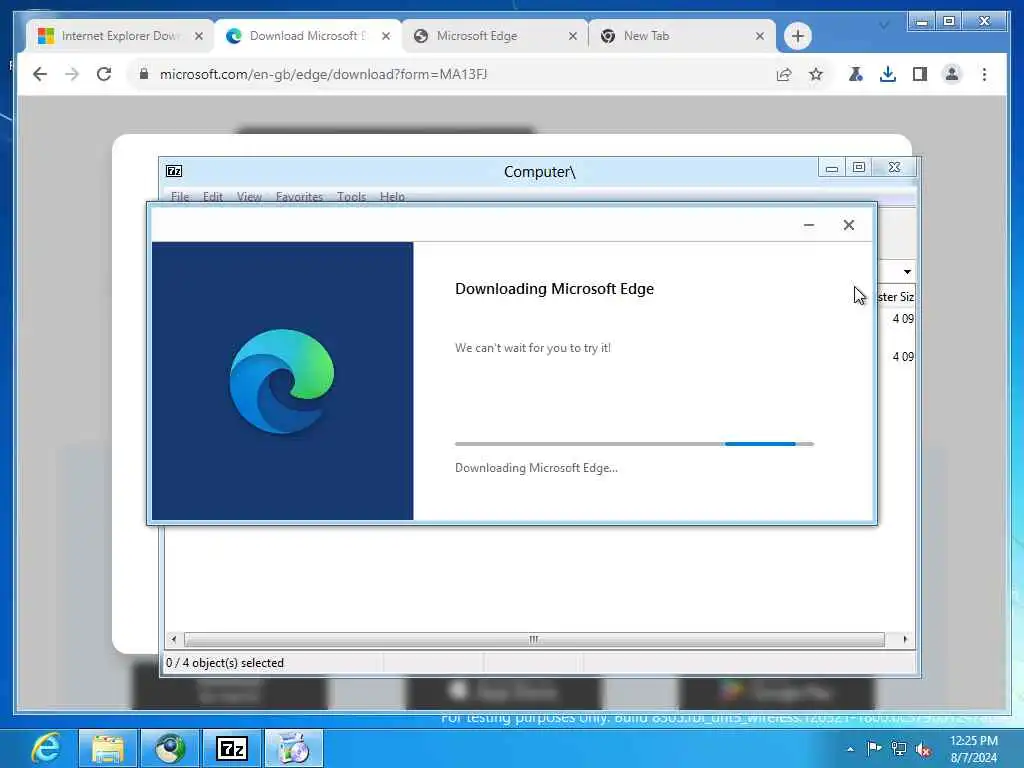Open the Edit menu in 7-Zip

click(213, 197)
